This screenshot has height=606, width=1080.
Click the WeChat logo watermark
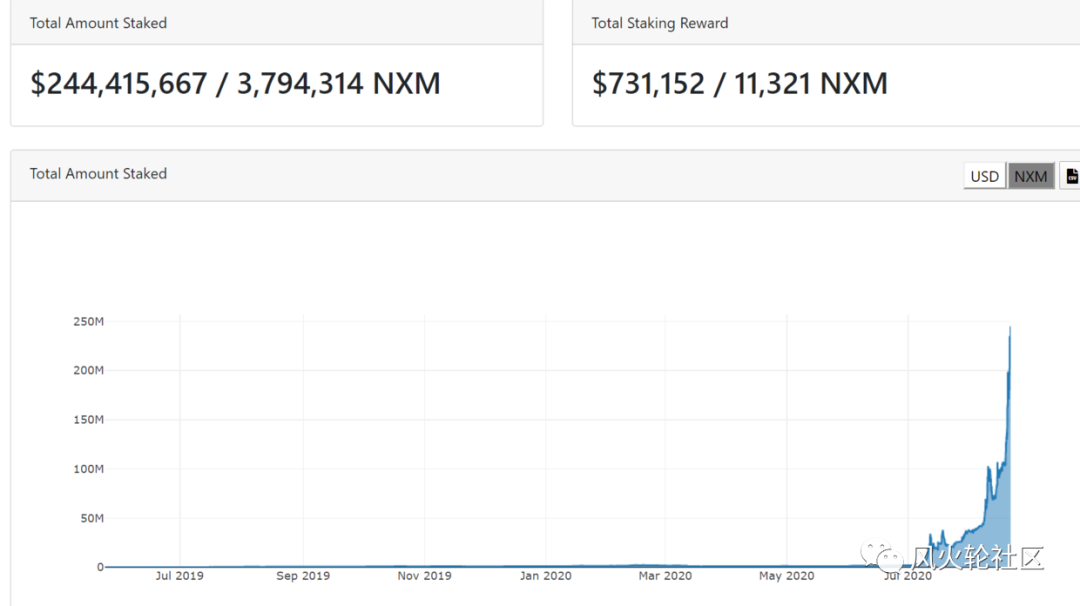point(884,557)
